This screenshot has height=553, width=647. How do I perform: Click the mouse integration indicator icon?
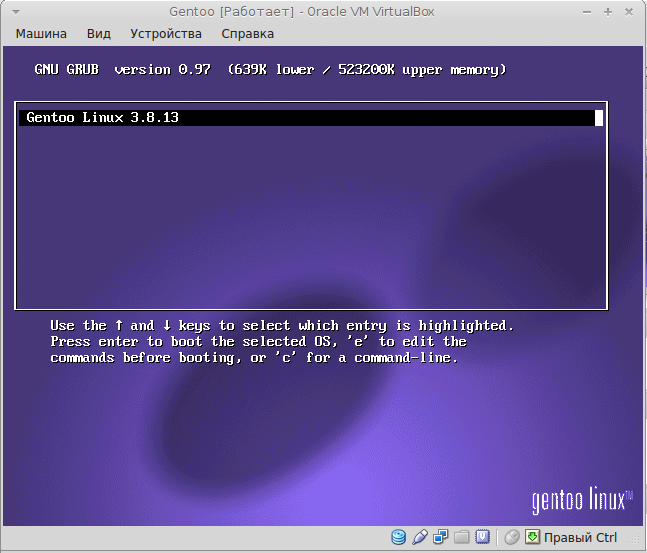pos(512,537)
